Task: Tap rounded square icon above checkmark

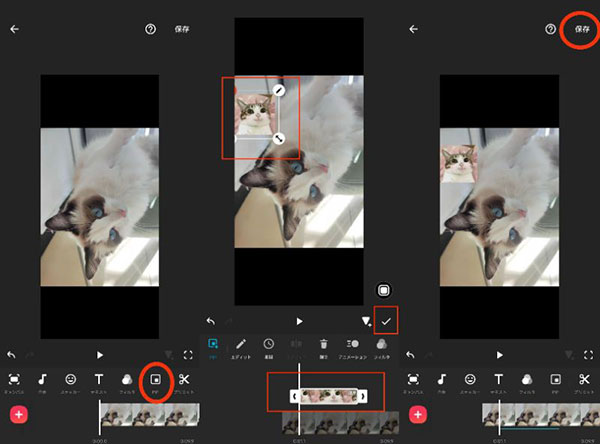Action: pyautogui.click(x=384, y=290)
